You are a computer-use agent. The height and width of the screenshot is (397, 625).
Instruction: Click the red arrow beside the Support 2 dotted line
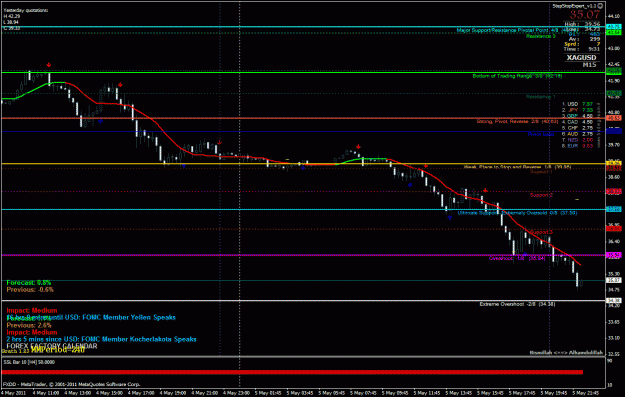(485, 191)
